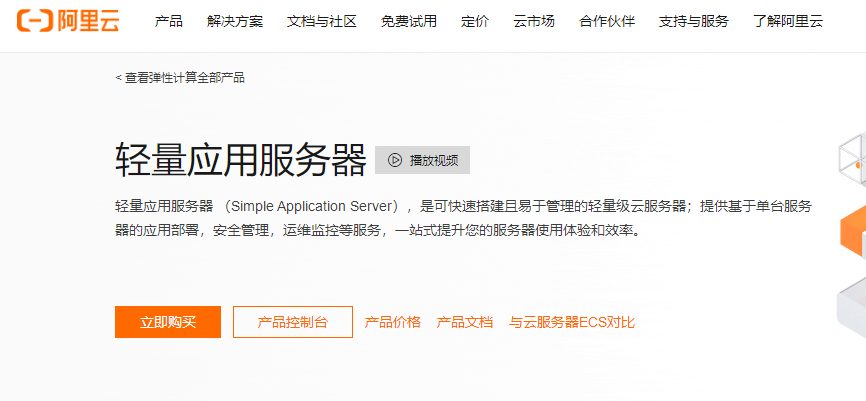866x401 pixels.
Task: Click the 阿里云 logo
Action: coord(68,21)
